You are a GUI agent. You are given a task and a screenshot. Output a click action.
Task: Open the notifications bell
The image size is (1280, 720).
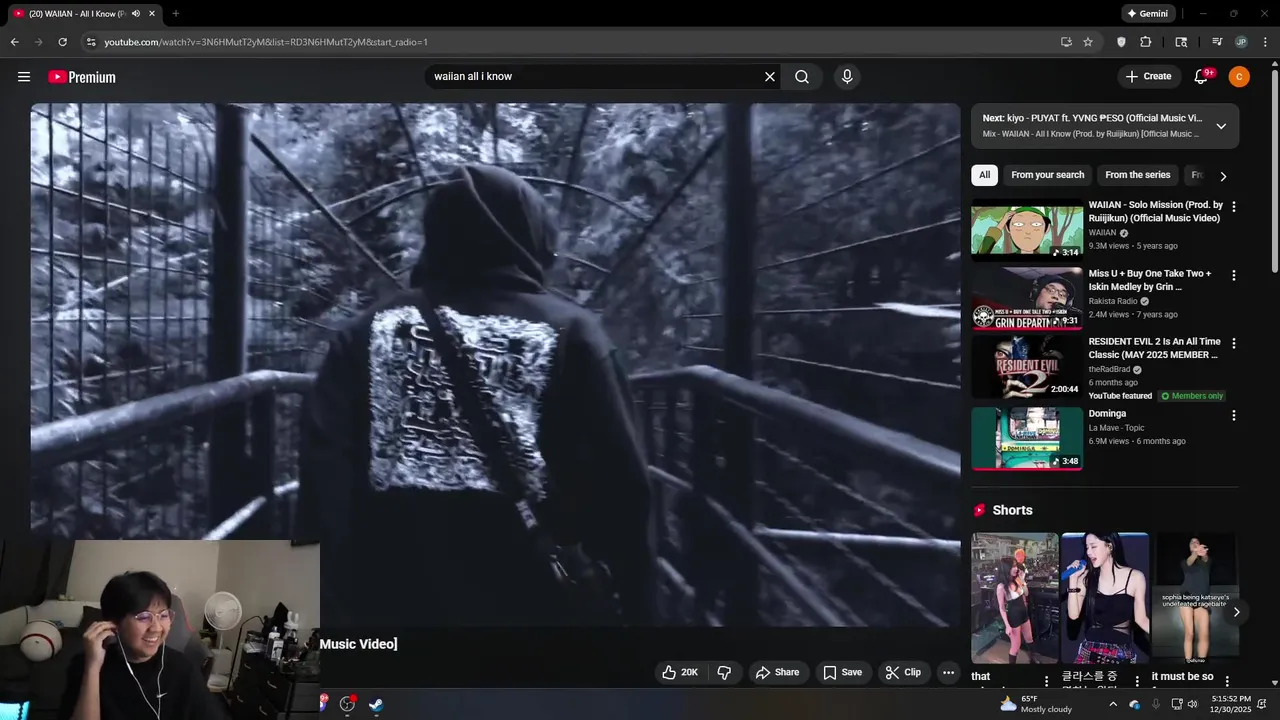[x=1202, y=77]
